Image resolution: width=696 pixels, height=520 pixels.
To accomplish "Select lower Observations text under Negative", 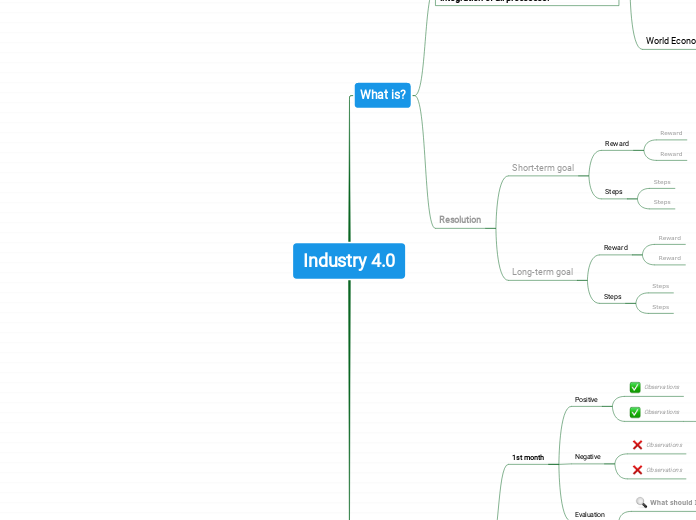I will [x=664, y=470].
